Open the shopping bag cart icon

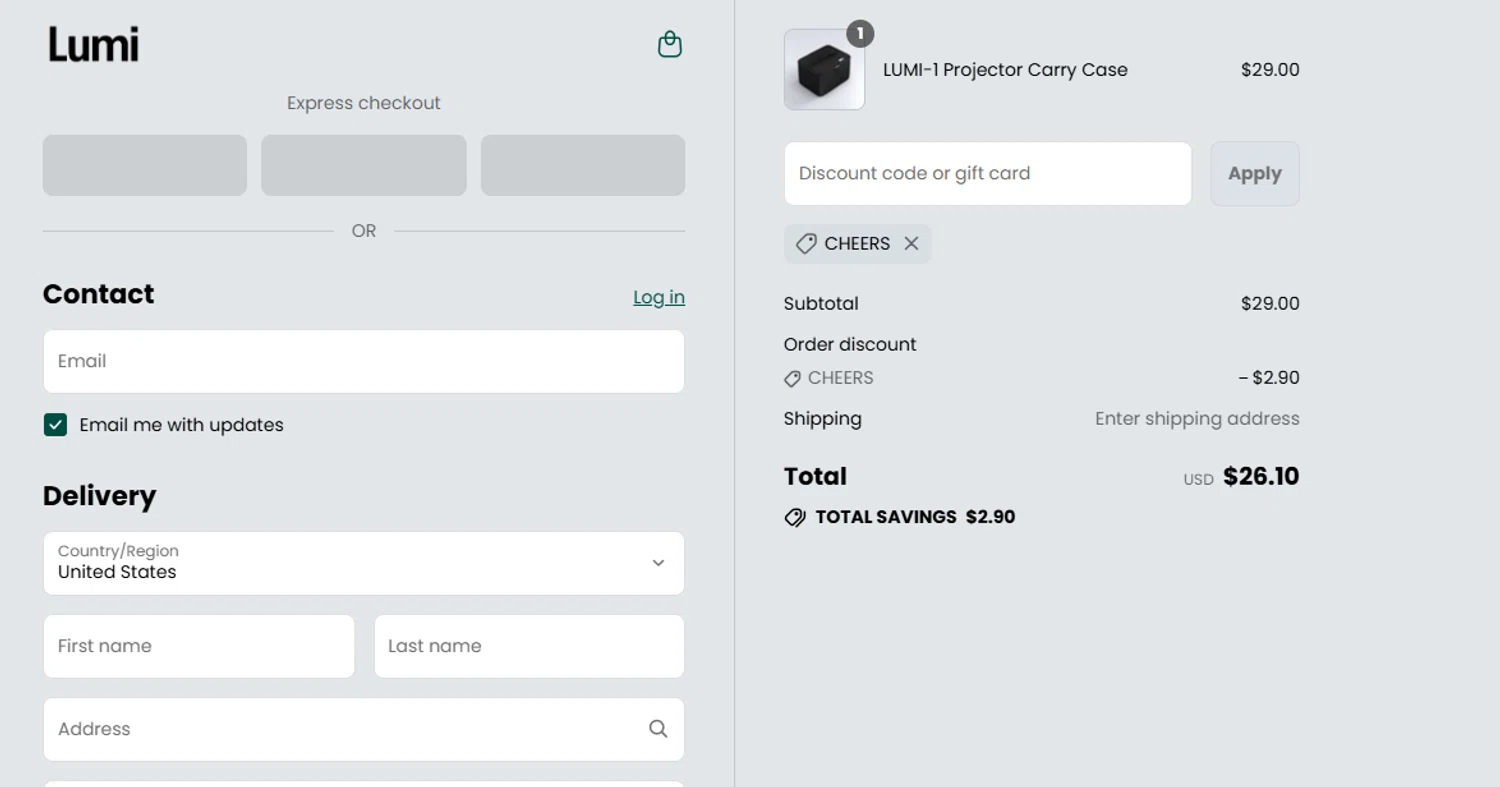coord(669,44)
